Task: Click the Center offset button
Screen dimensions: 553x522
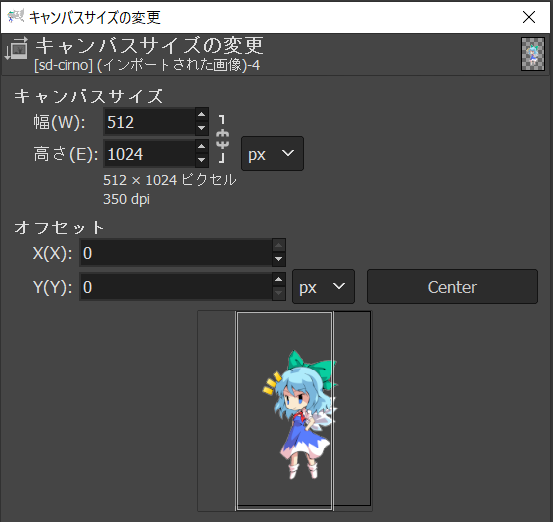Action: (x=452, y=286)
